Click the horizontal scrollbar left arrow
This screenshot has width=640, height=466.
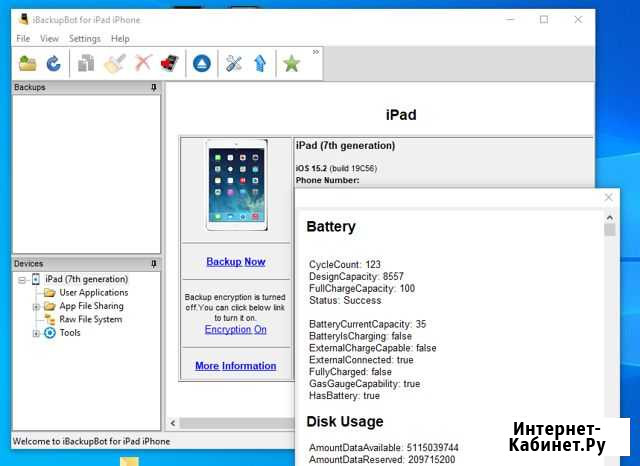(173, 423)
